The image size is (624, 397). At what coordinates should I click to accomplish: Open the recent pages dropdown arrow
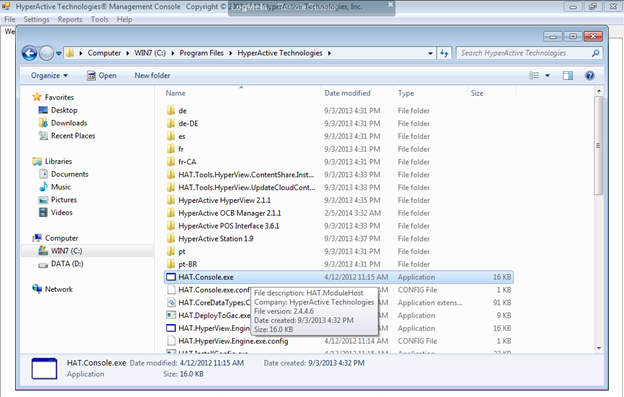click(58, 53)
